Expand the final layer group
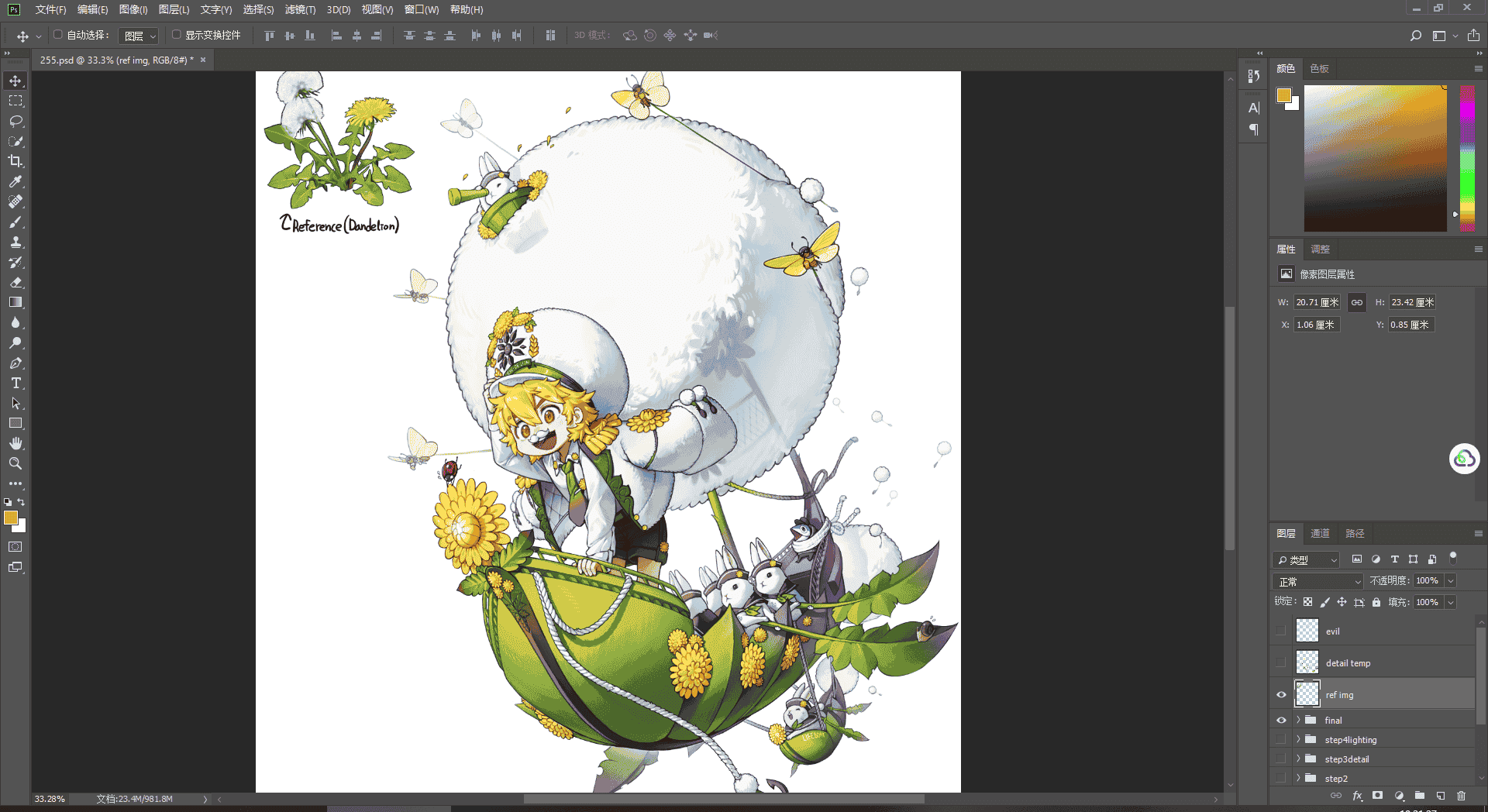The image size is (1488, 812). point(1298,720)
